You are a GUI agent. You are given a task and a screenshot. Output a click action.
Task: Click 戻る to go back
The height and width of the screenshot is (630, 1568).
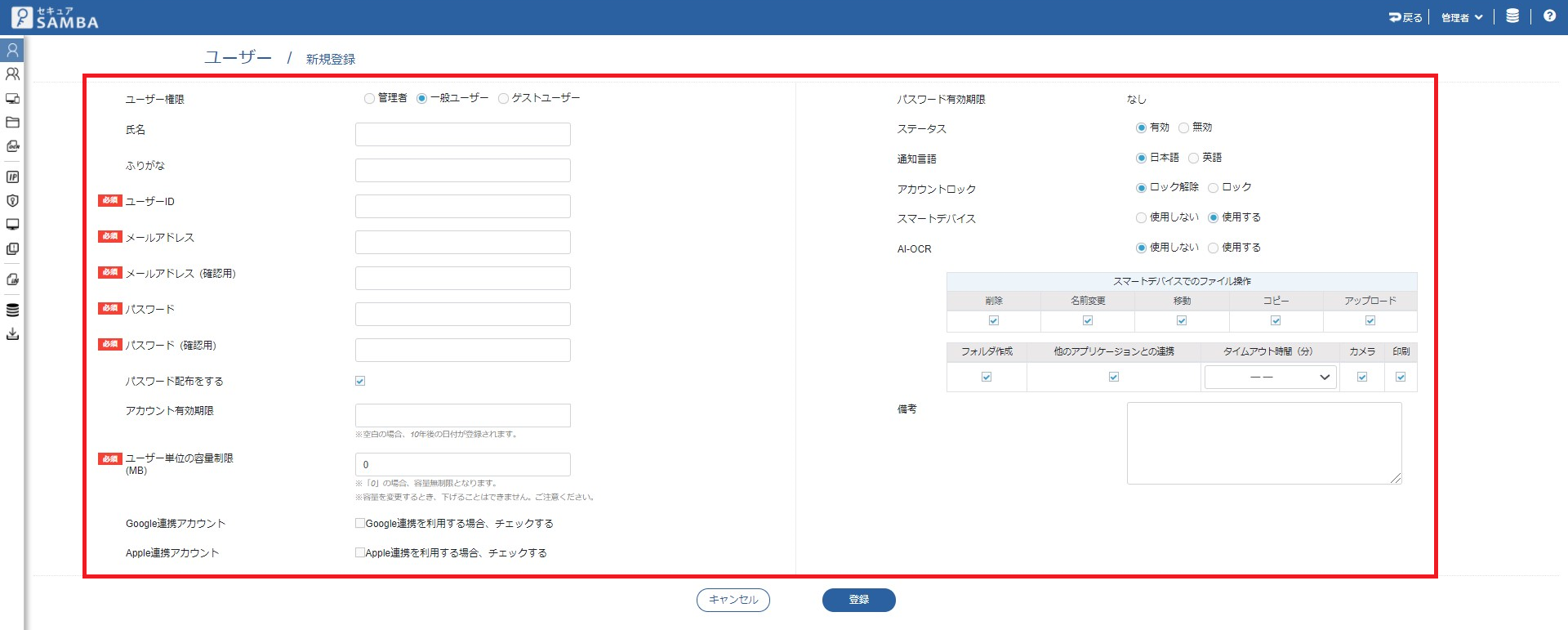click(1405, 17)
